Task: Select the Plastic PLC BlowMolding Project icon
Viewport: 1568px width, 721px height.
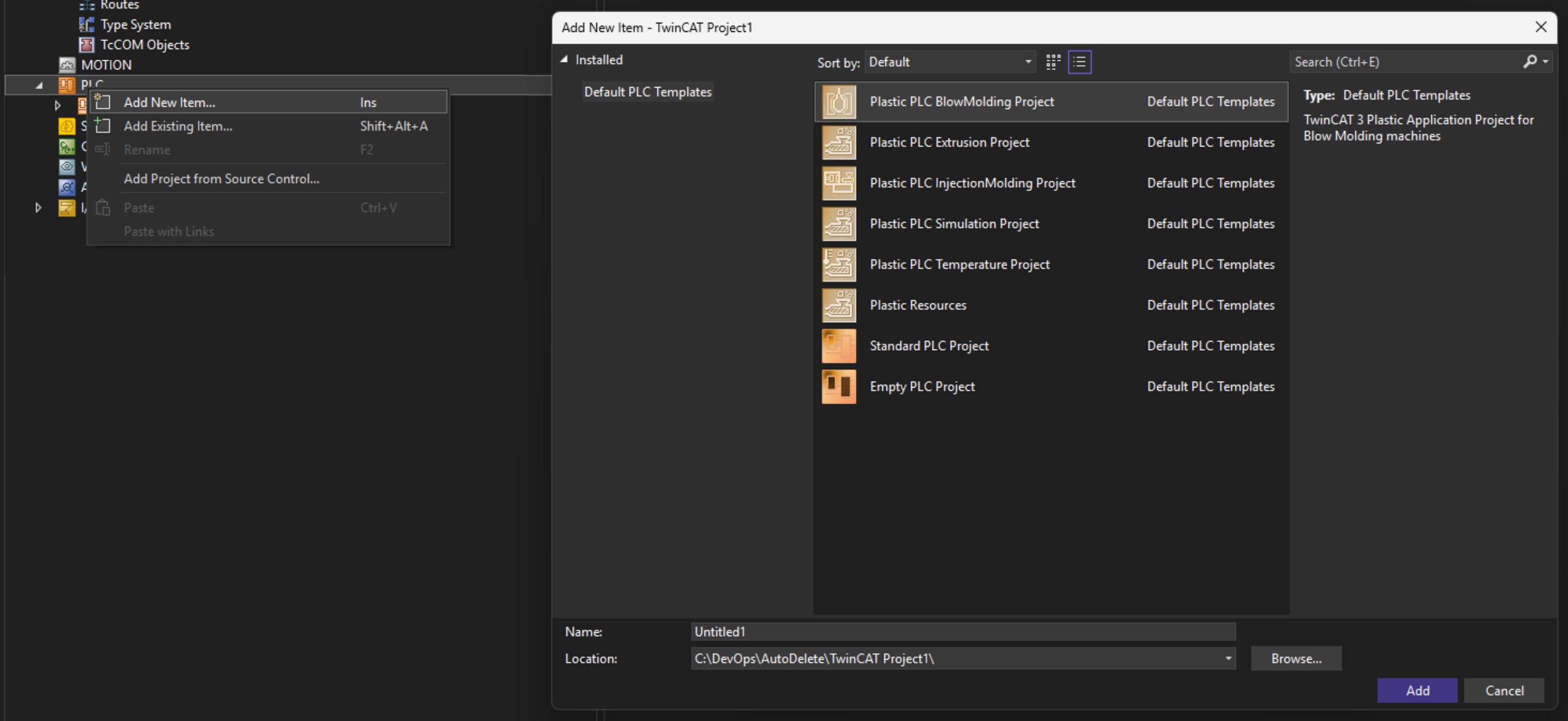Action: click(839, 102)
